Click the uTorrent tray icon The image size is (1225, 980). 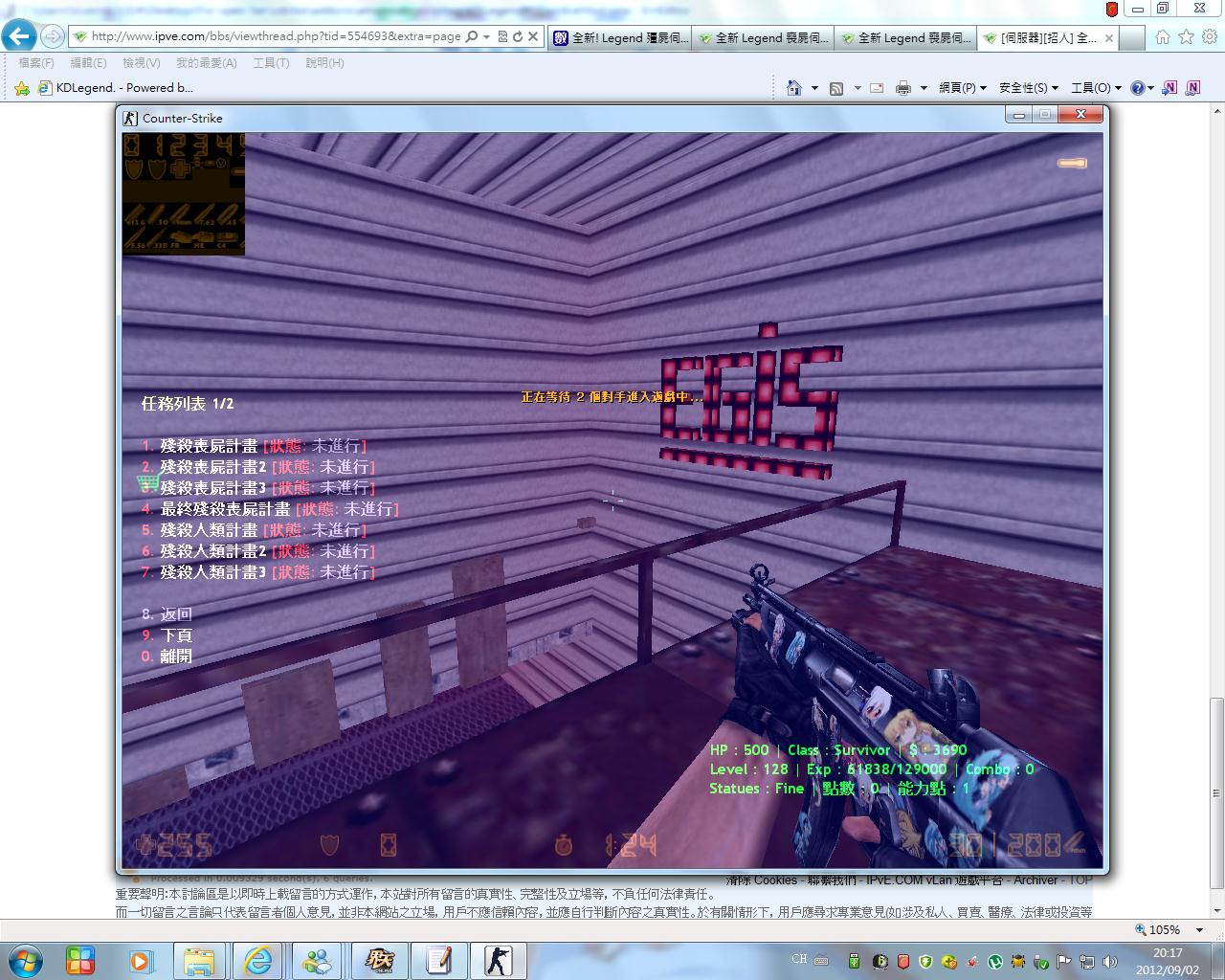pos(995,961)
